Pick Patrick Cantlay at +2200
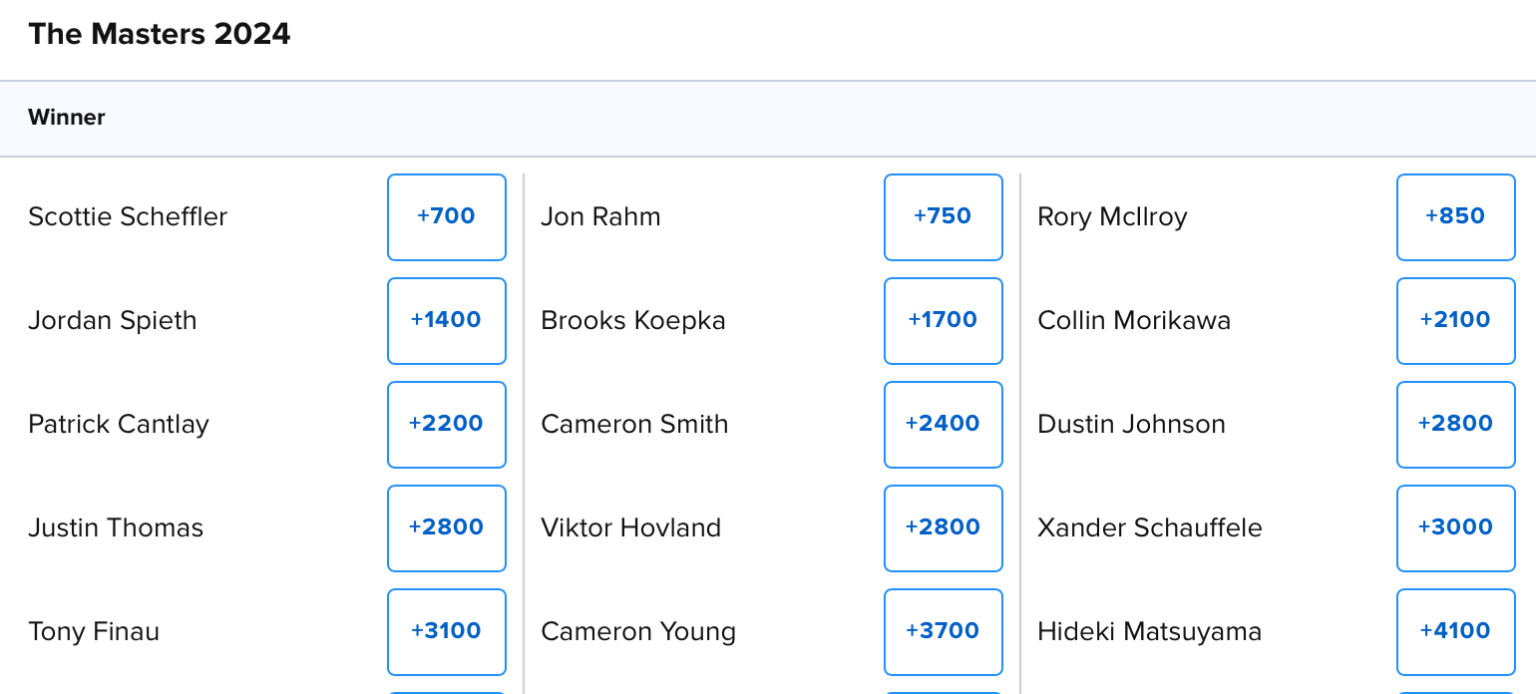 point(447,424)
